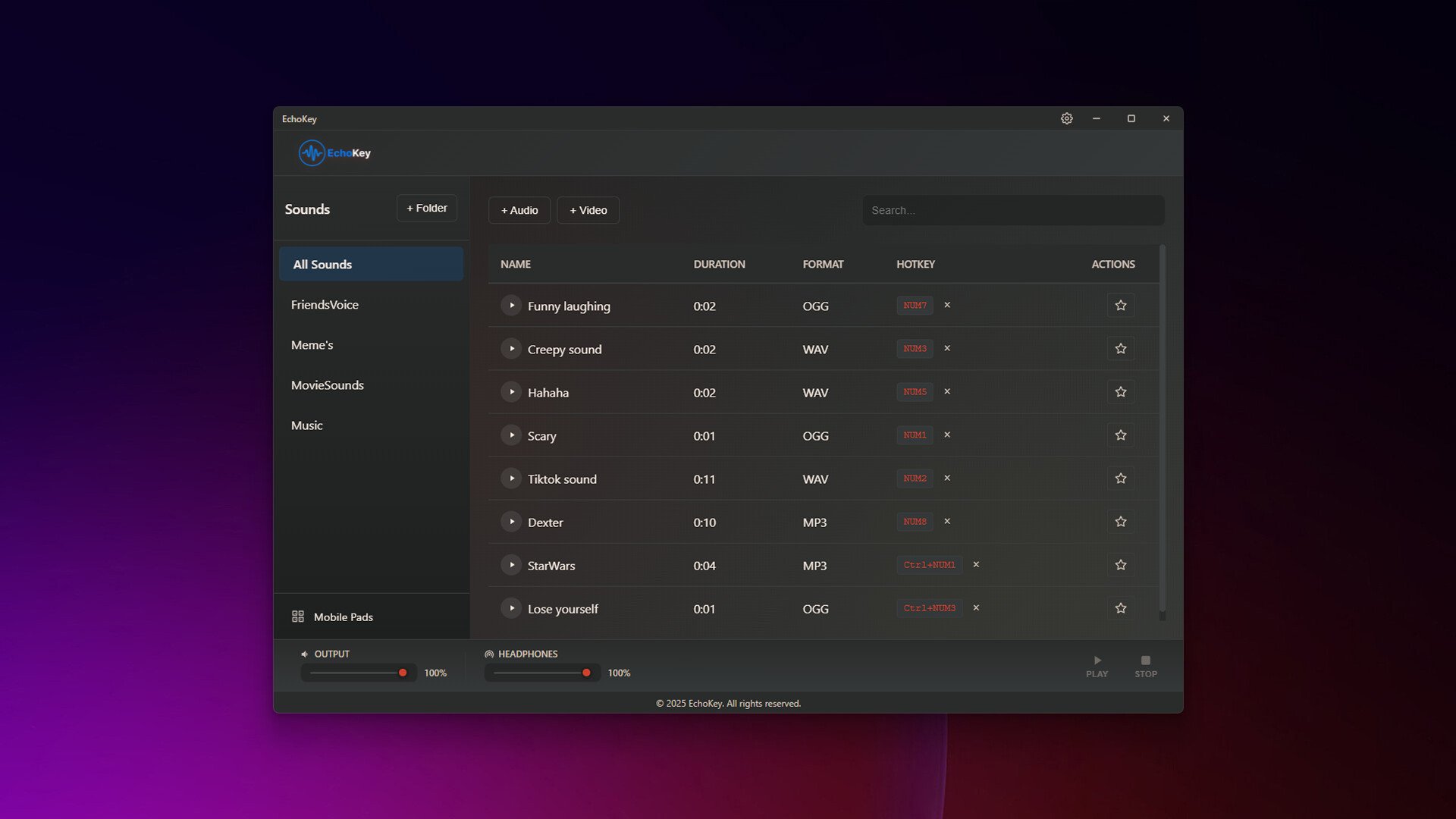
Task: Select the FriendsVoice folder
Action: 325,305
